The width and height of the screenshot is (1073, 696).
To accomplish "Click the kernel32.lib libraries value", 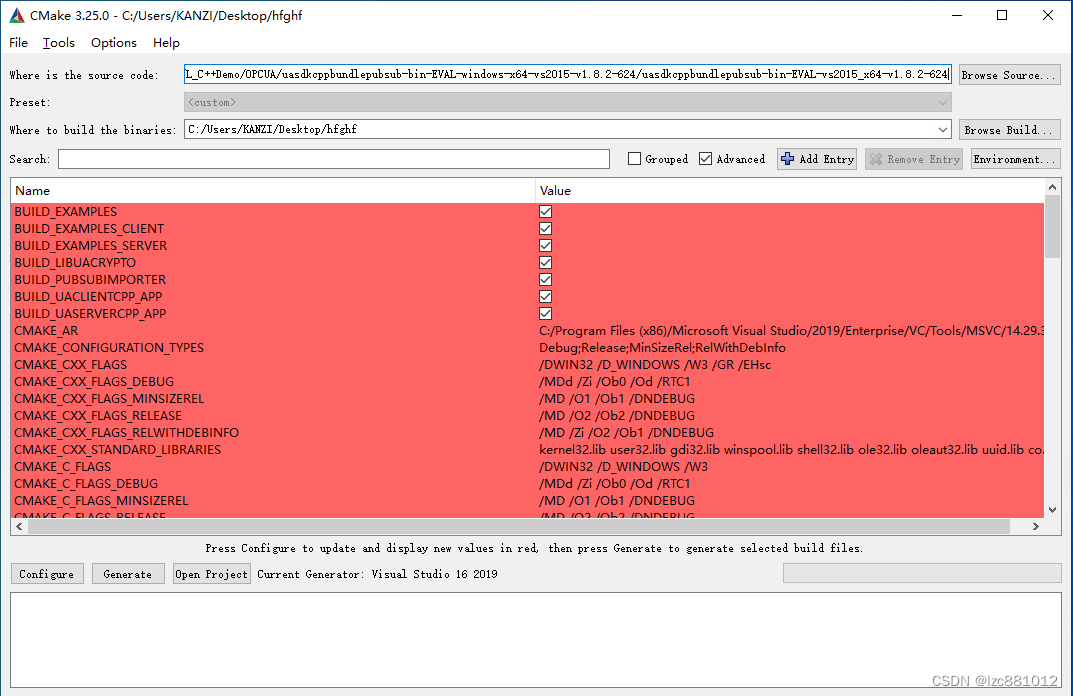I will [x=791, y=450].
